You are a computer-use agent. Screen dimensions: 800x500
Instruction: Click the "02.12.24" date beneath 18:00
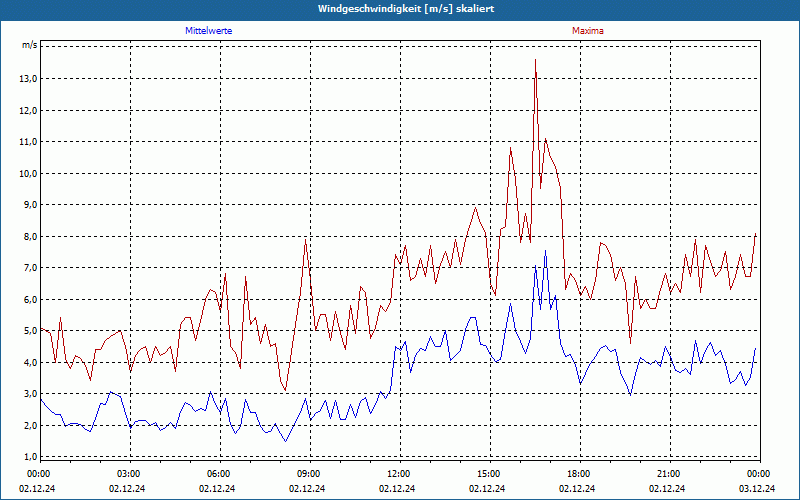(577, 488)
